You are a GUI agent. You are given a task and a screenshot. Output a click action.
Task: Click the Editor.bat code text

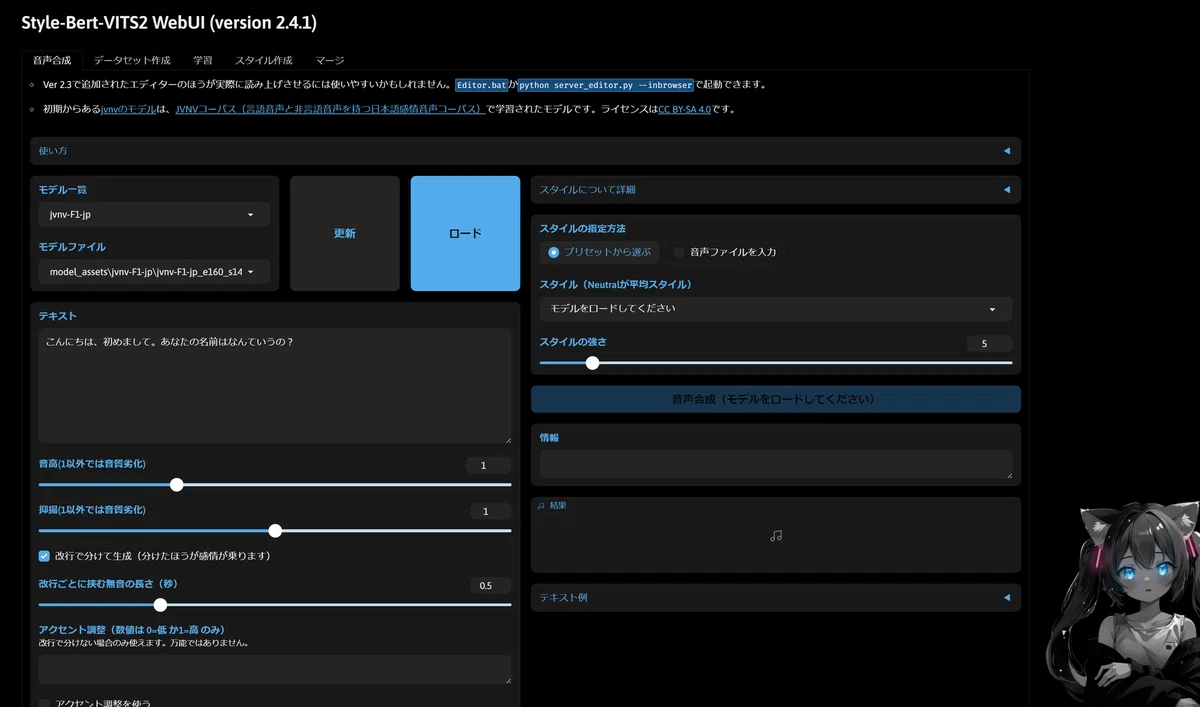tap(484, 85)
